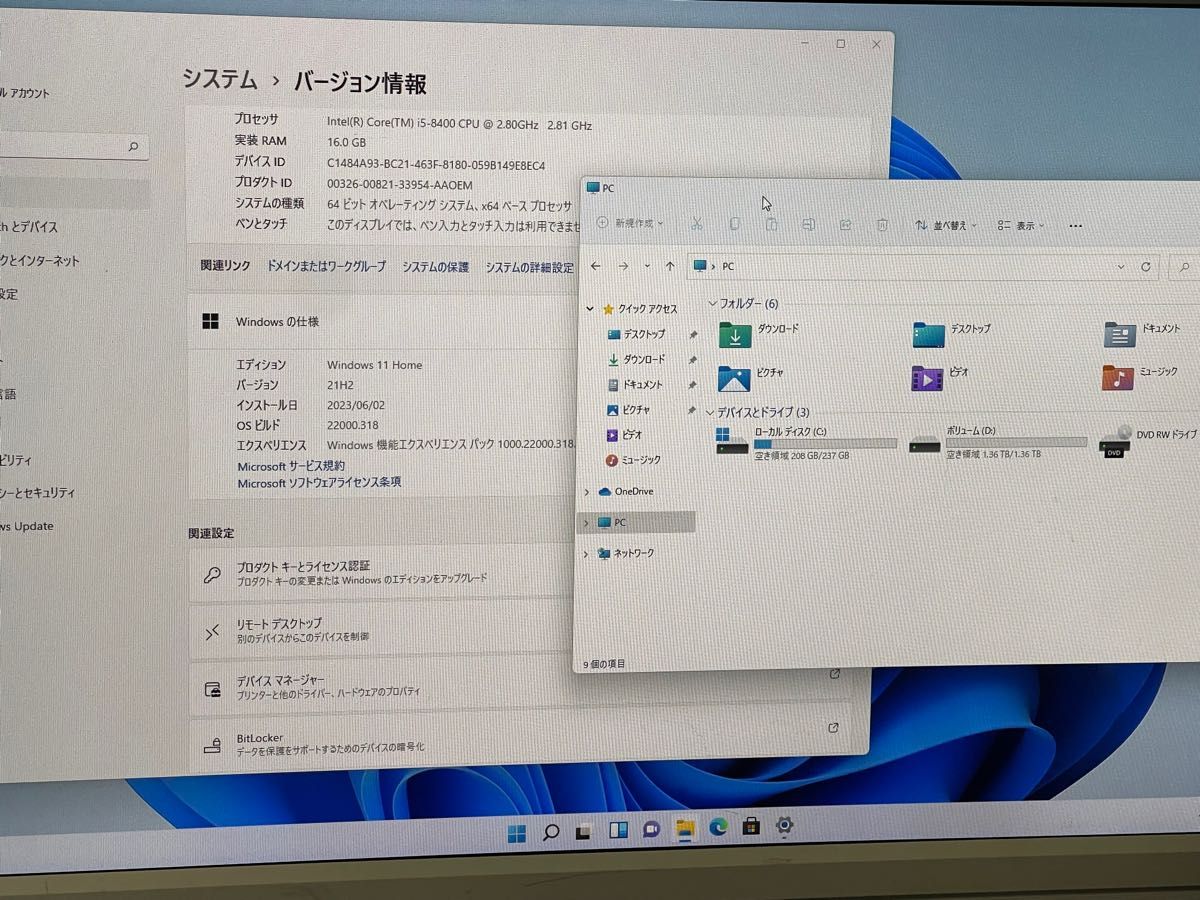Screen dimensions: 1200x900
Task: Select DVD RW ドライブ
Action: (1149, 441)
